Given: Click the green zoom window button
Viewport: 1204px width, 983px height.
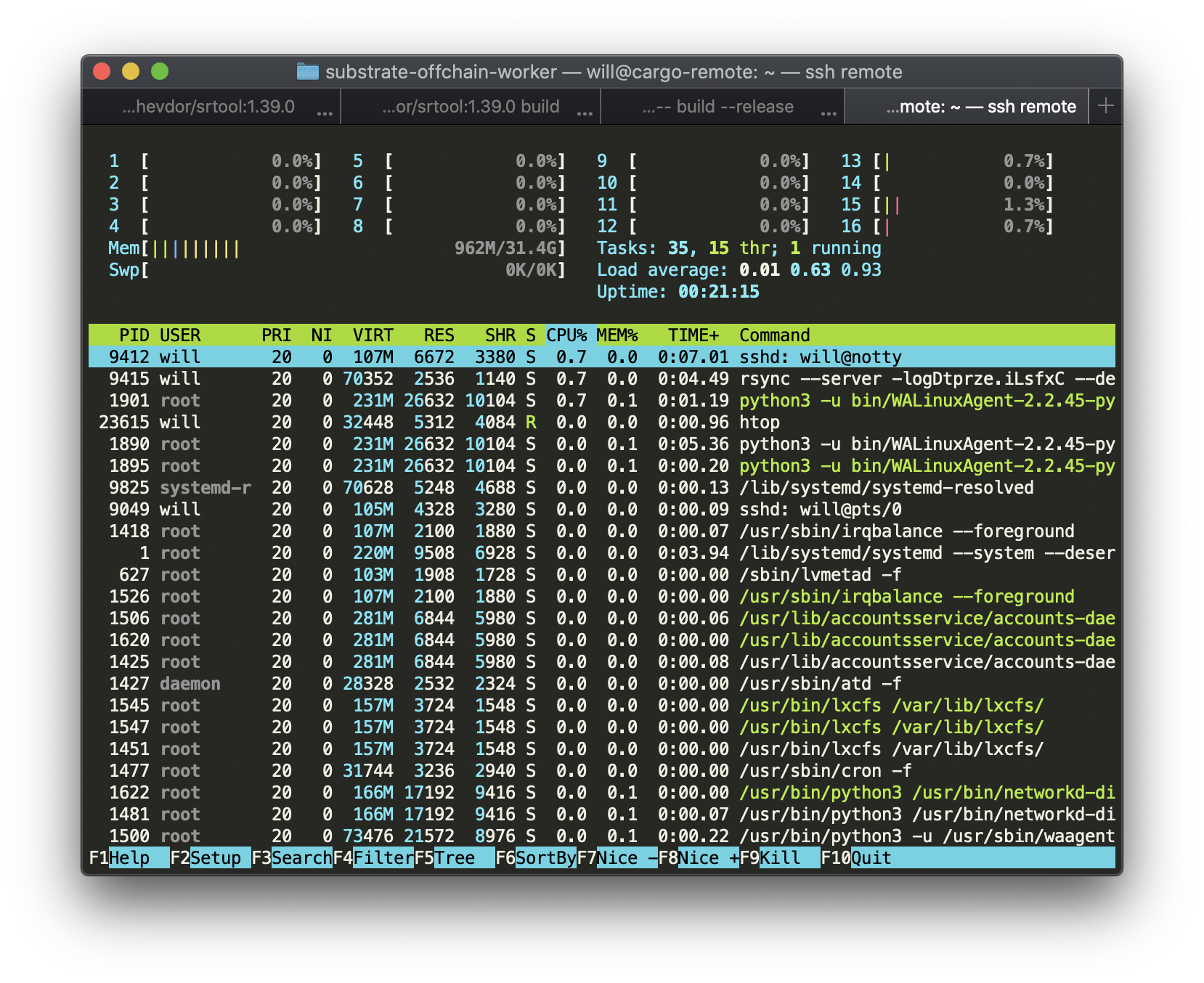Looking at the screenshot, I should tap(160, 71).
